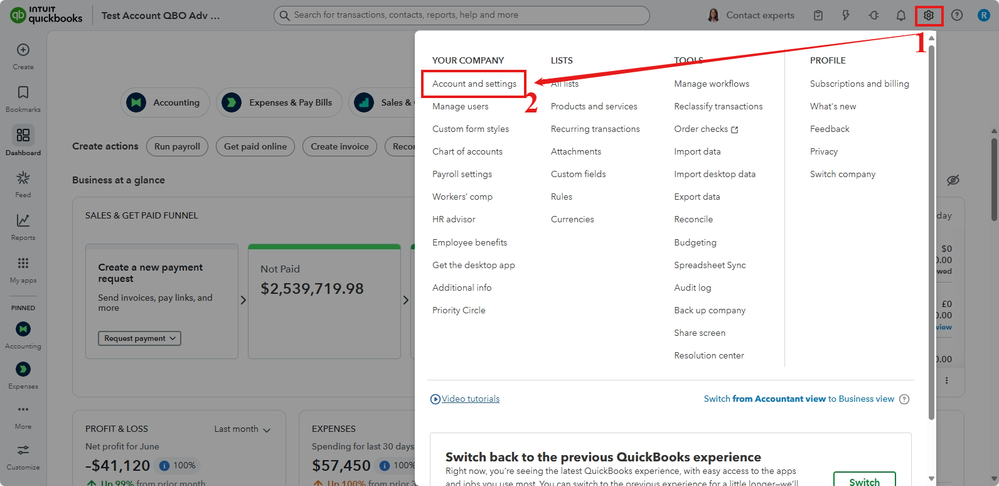This screenshot has width=999, height=486.
Task: Open Order checks external link
Action: tap(706, 129)
